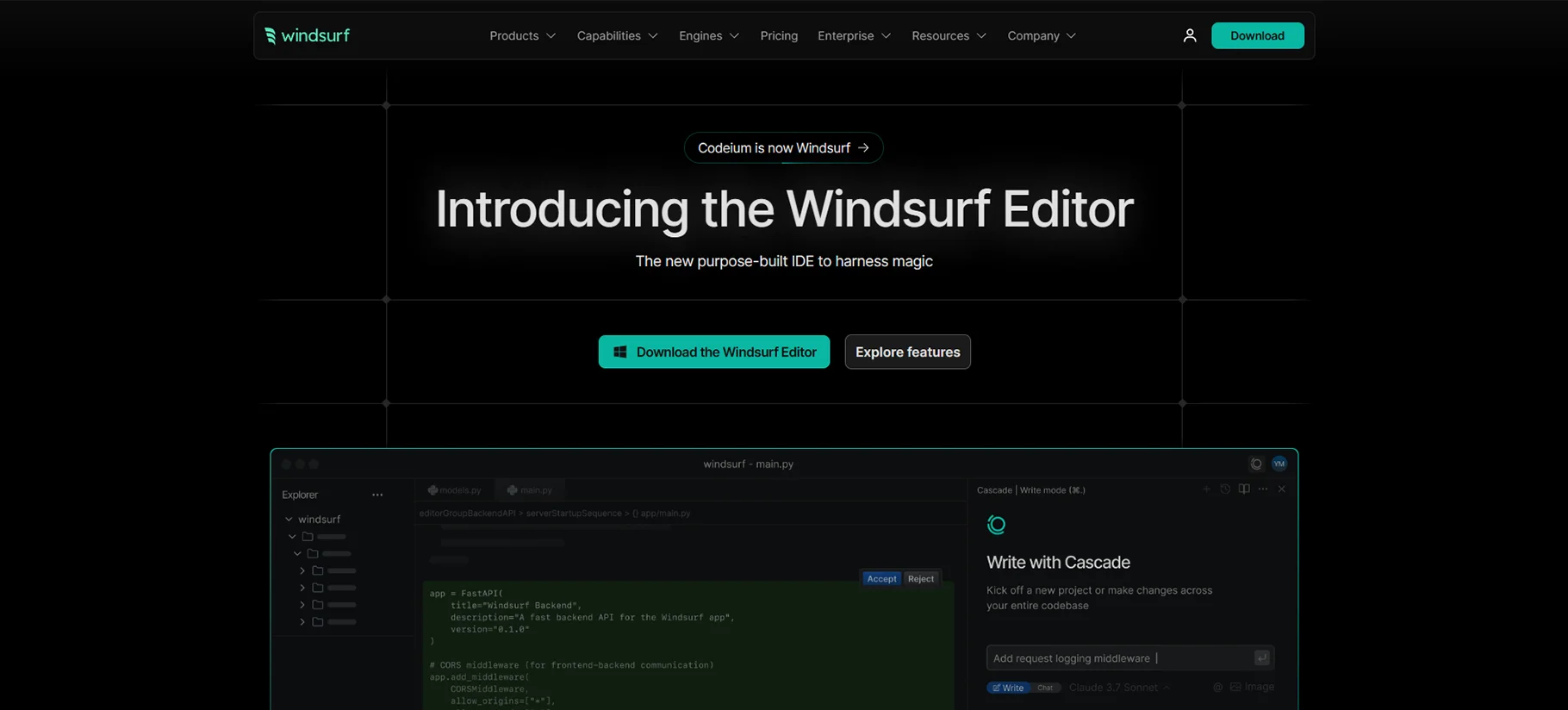Switch Cascade to Write mode
This screenshot has height=710, width=1568.
(x=1009, y=688)
